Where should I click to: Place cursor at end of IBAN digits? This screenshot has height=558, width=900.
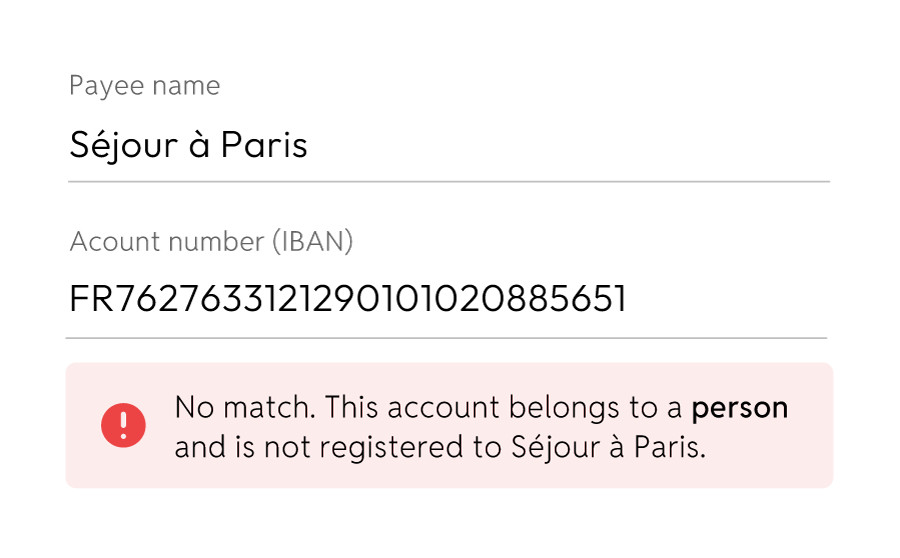click(627, 299)
